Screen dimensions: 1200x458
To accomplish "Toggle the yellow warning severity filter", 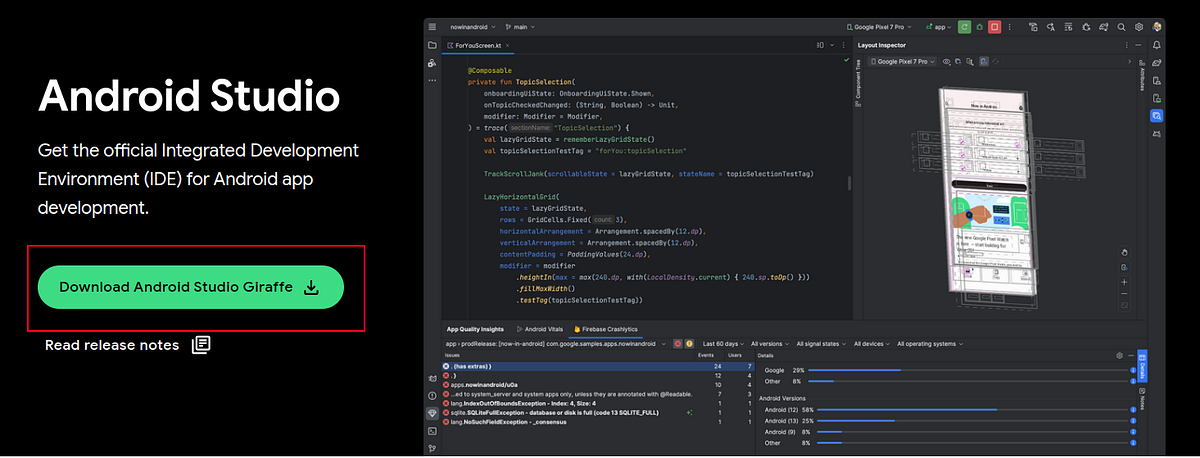I will click(689, 344).
